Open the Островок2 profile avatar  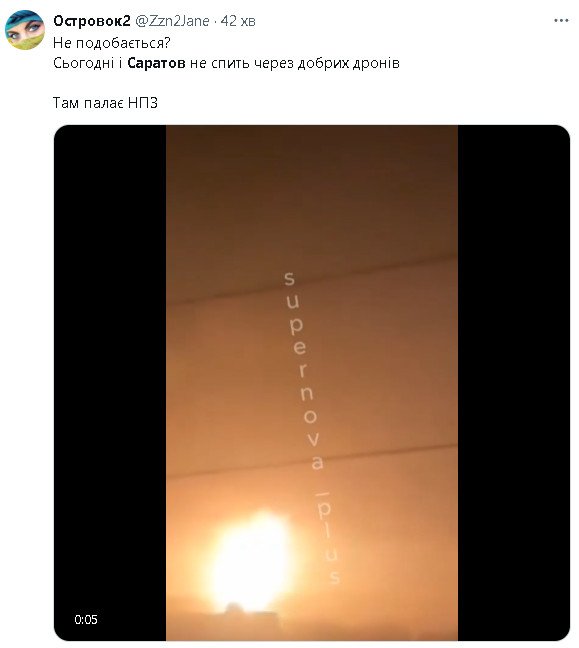pos(24,30)
